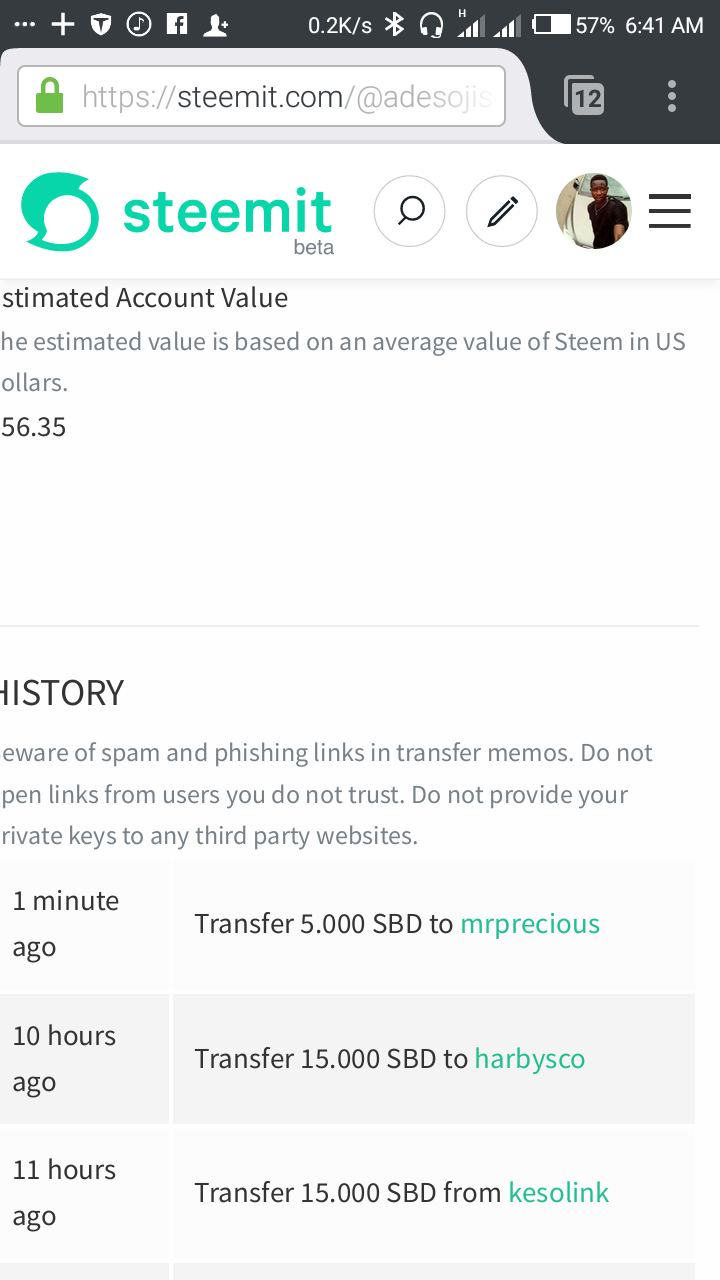Select the 10 hours ago timestamp
Viewport: 720px width, 1280px height.
click(64, 1059)
